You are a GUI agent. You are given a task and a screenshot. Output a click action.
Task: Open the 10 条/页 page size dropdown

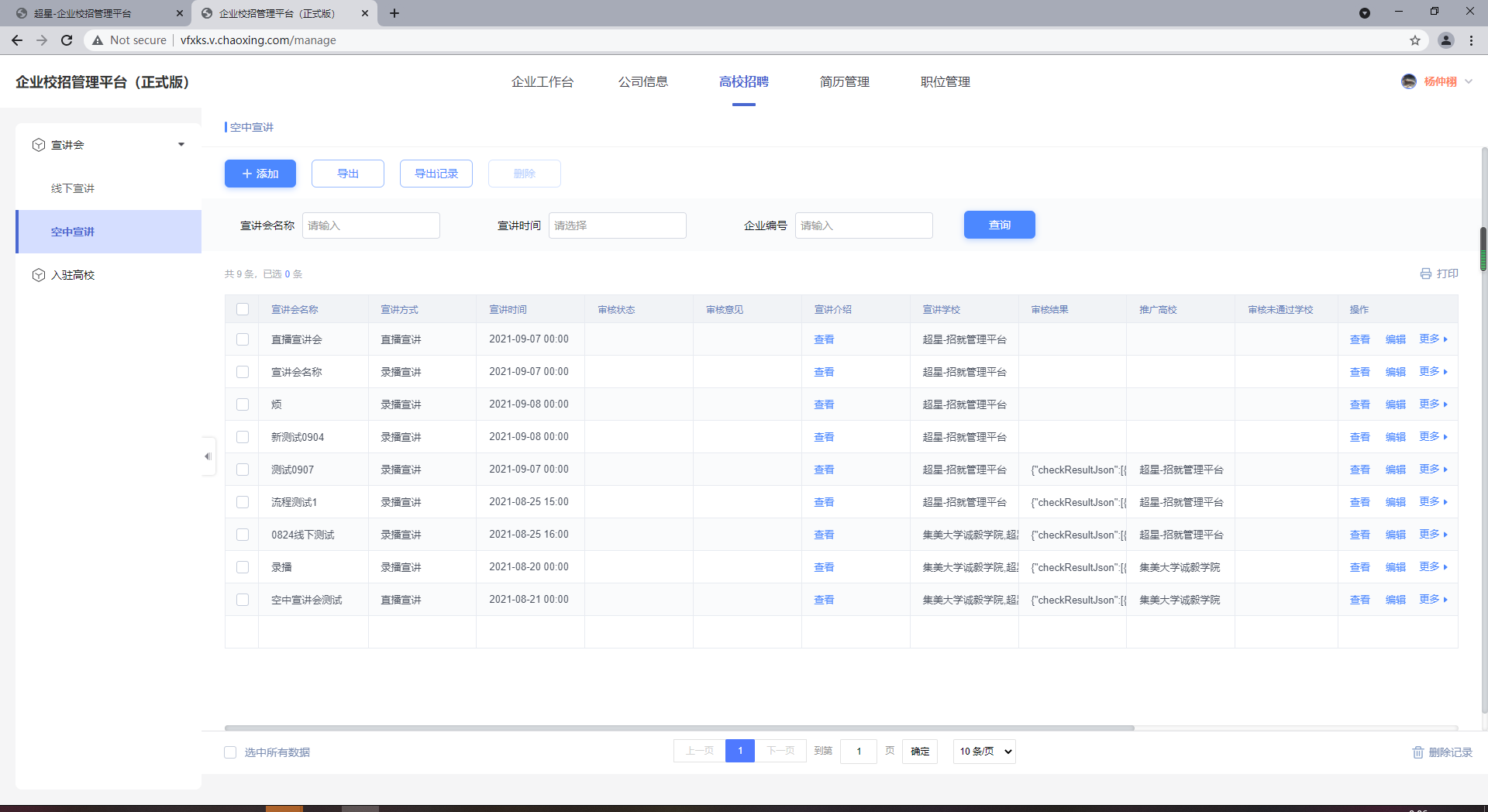[x=984, y=751]
